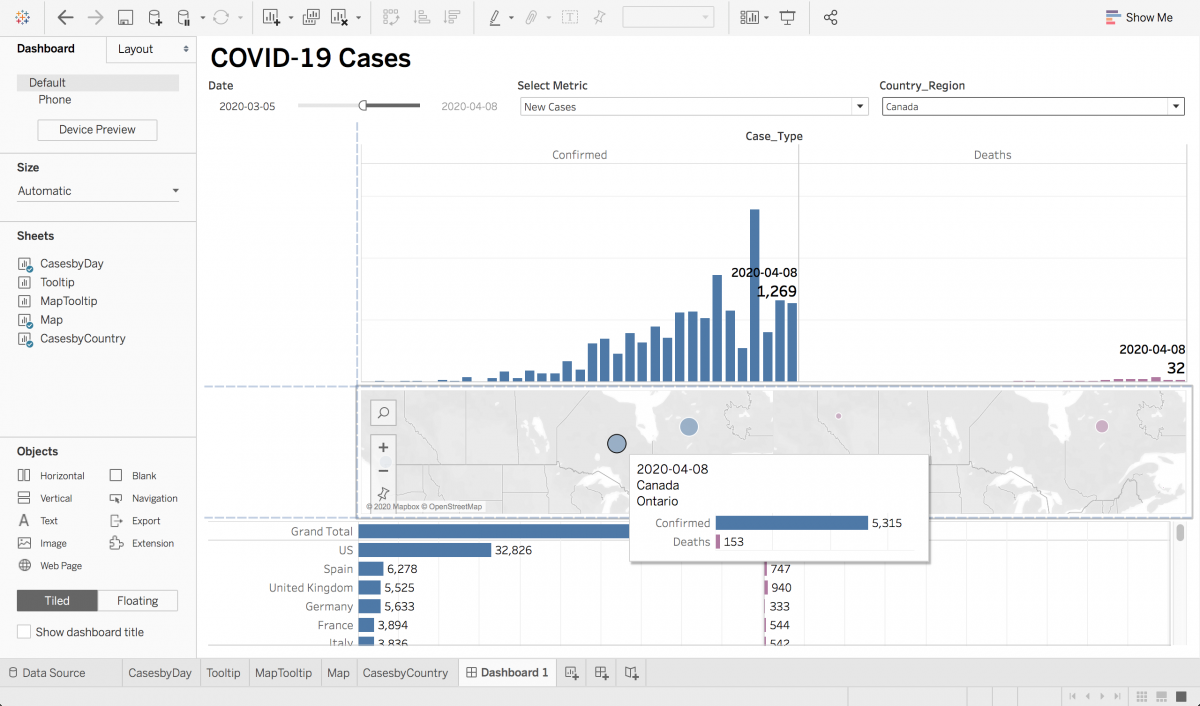The width and height of the screenshot is (1200, 706).
Task: Open the Map worksheet tab
Action: [x=338, y=672]
